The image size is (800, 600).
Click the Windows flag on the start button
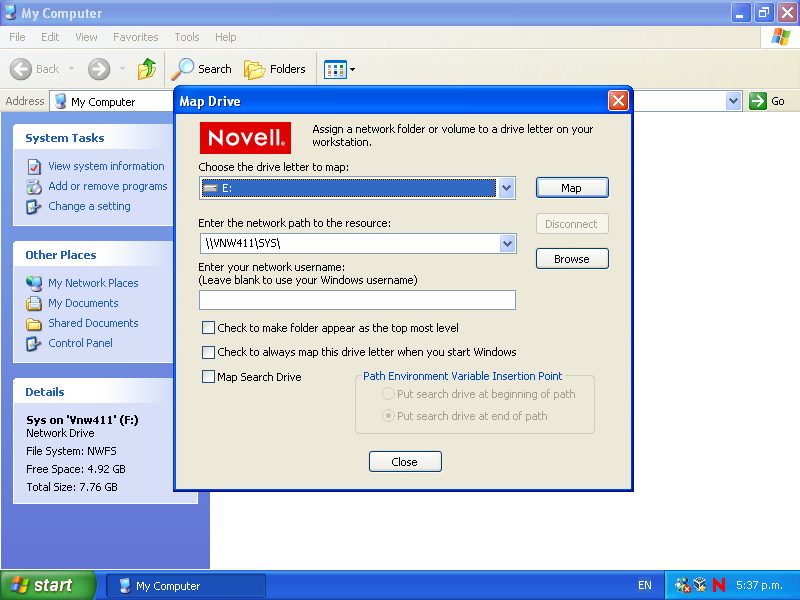pos(19,585)
